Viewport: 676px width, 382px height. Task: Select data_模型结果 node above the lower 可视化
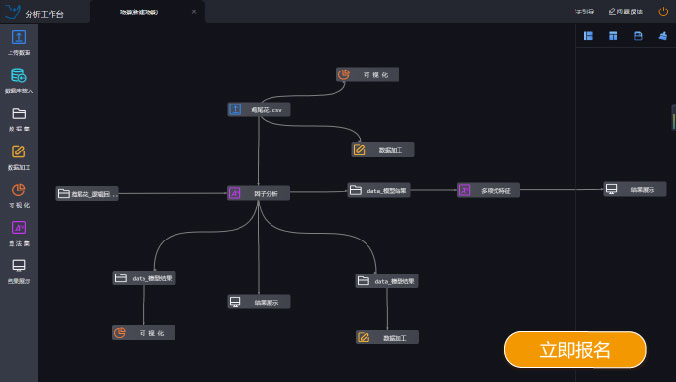[x=144, y=278]
